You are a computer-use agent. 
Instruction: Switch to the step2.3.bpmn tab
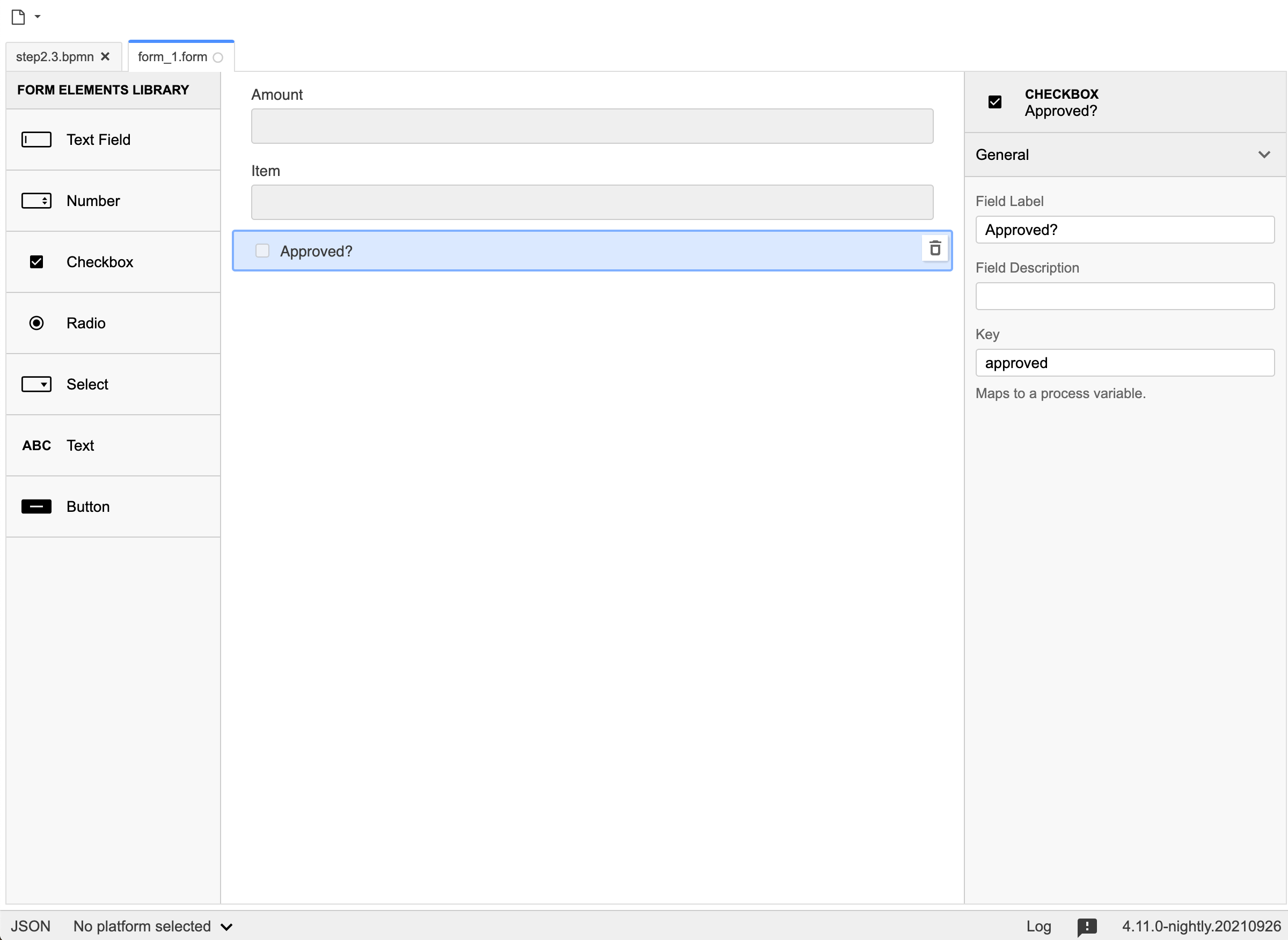point(55,57)
